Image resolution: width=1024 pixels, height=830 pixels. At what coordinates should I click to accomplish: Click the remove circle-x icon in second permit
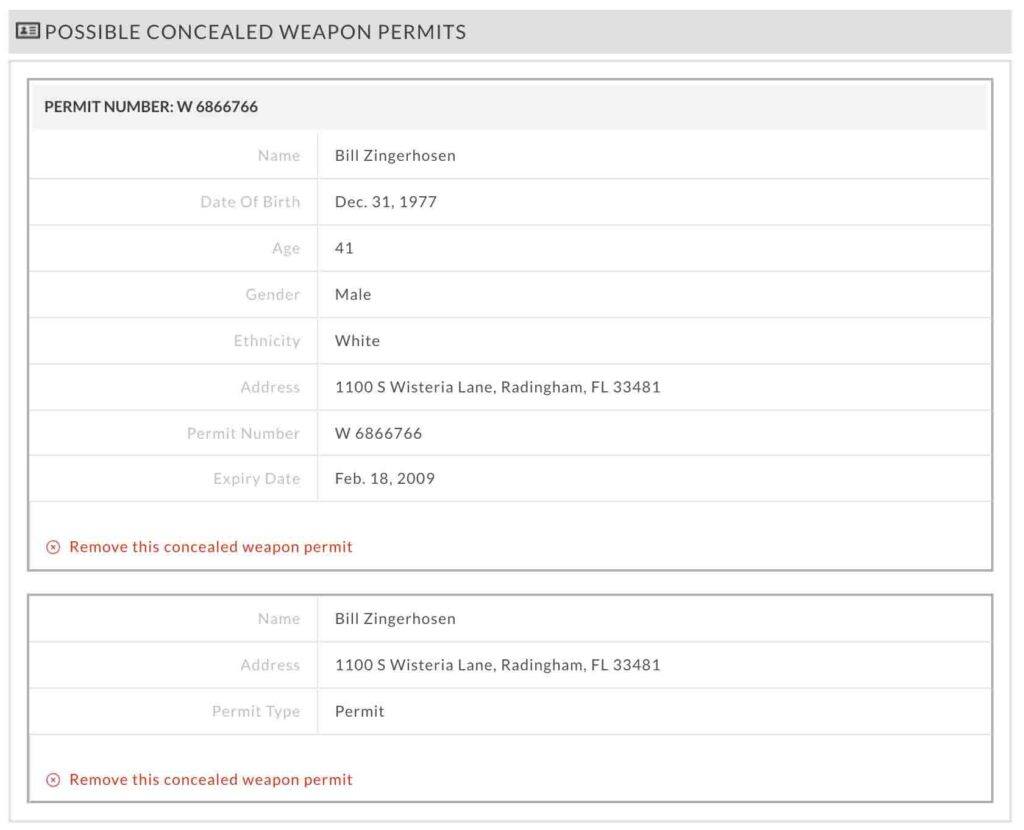53,780
